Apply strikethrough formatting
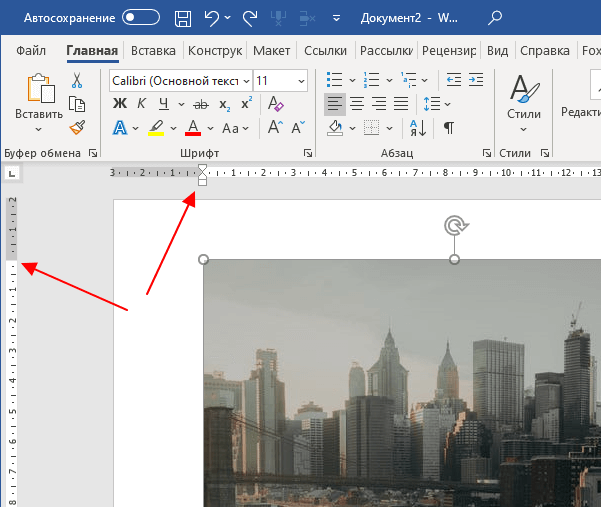The image size is (601, 507). 199,103
